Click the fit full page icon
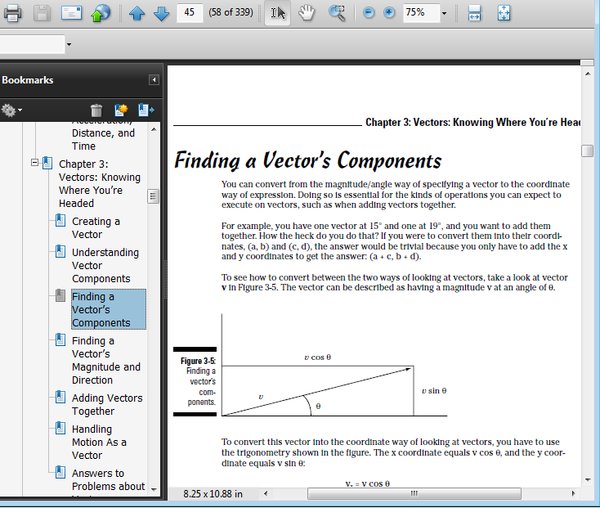This screenshot has width=600, height=508. pos(504,13)
